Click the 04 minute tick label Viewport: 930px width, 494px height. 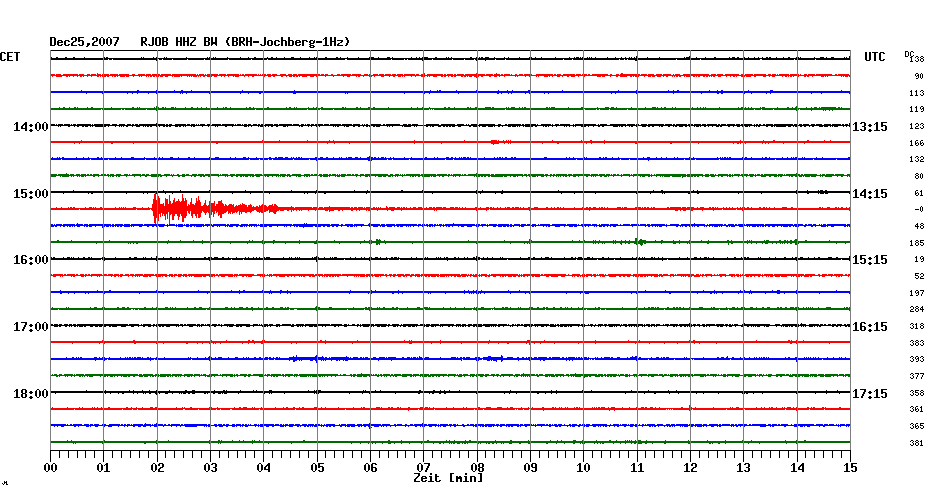pyautogui.click(x=264, y=468)
